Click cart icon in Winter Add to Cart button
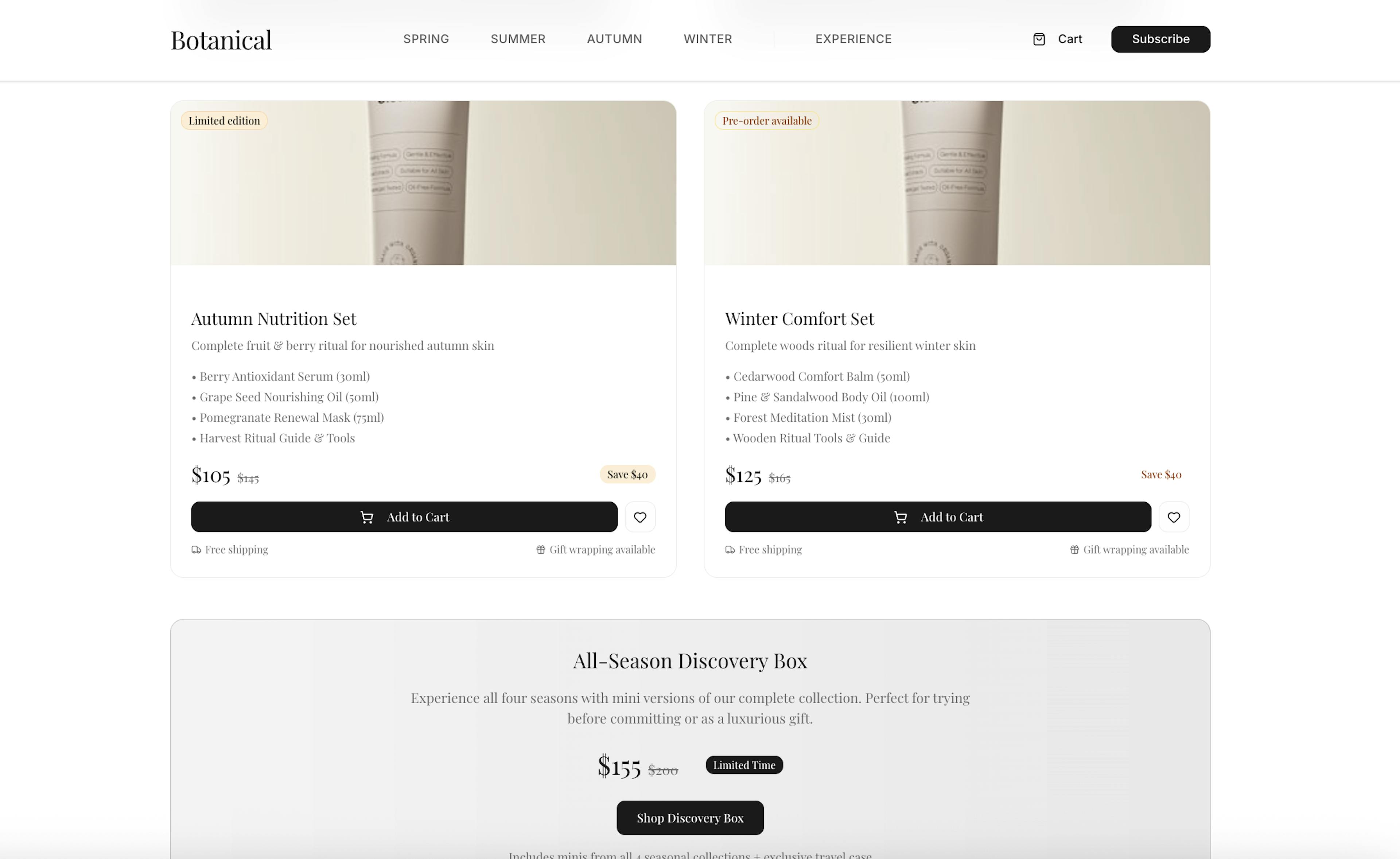Screen dimensions: 1400x859 pyautogui.click(x=901, y=517)
